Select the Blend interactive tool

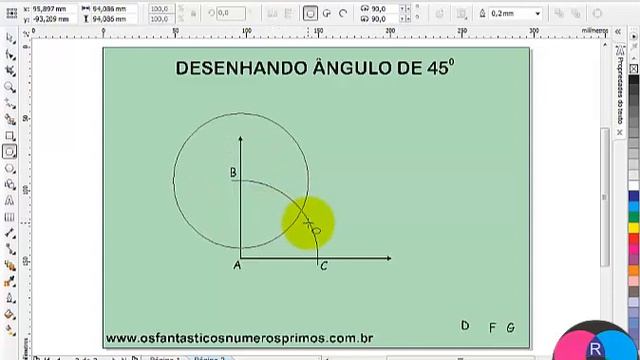[x=10, y=266]
